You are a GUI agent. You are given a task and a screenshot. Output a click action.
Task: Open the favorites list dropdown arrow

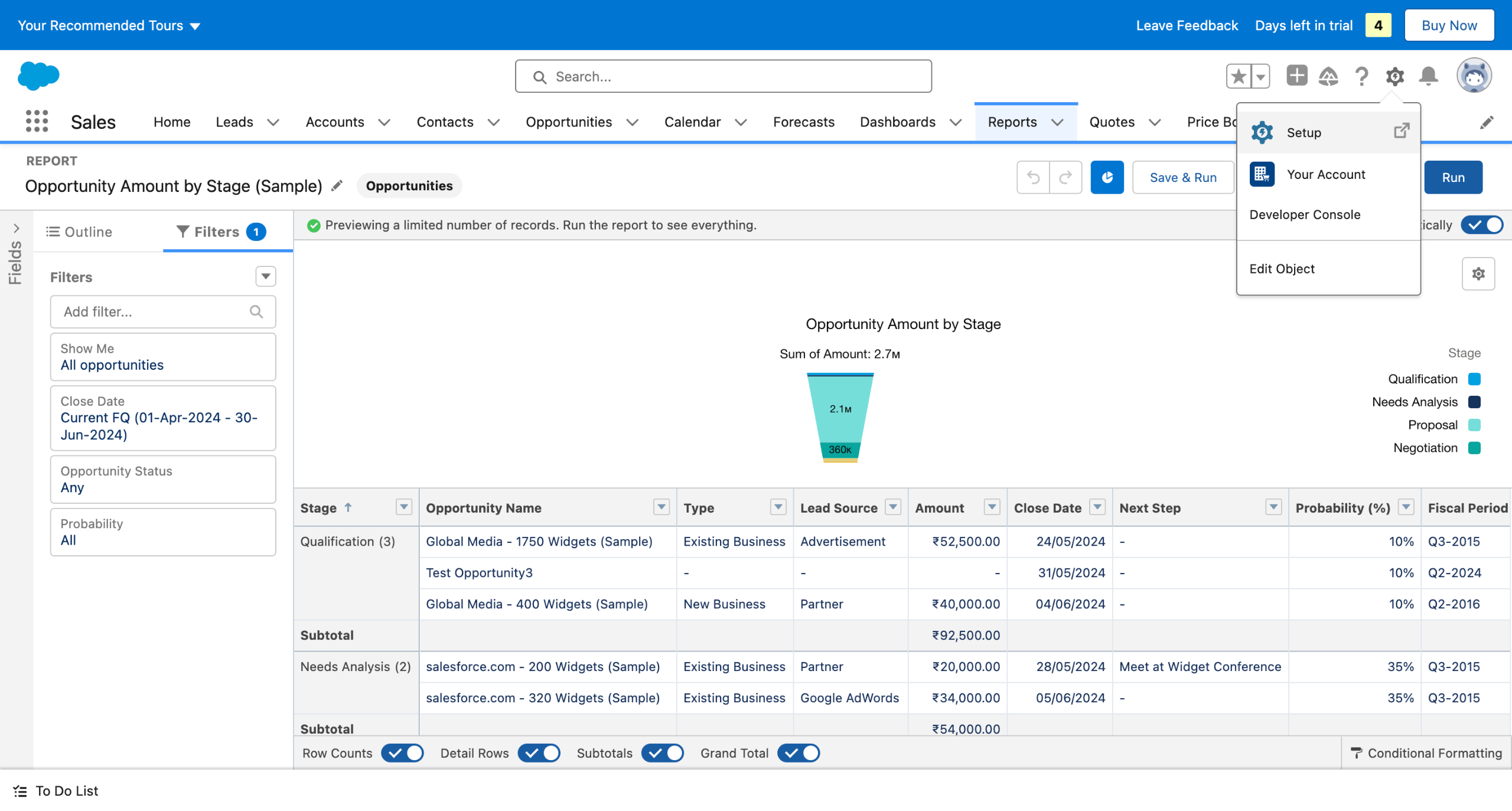(1260, 76)
